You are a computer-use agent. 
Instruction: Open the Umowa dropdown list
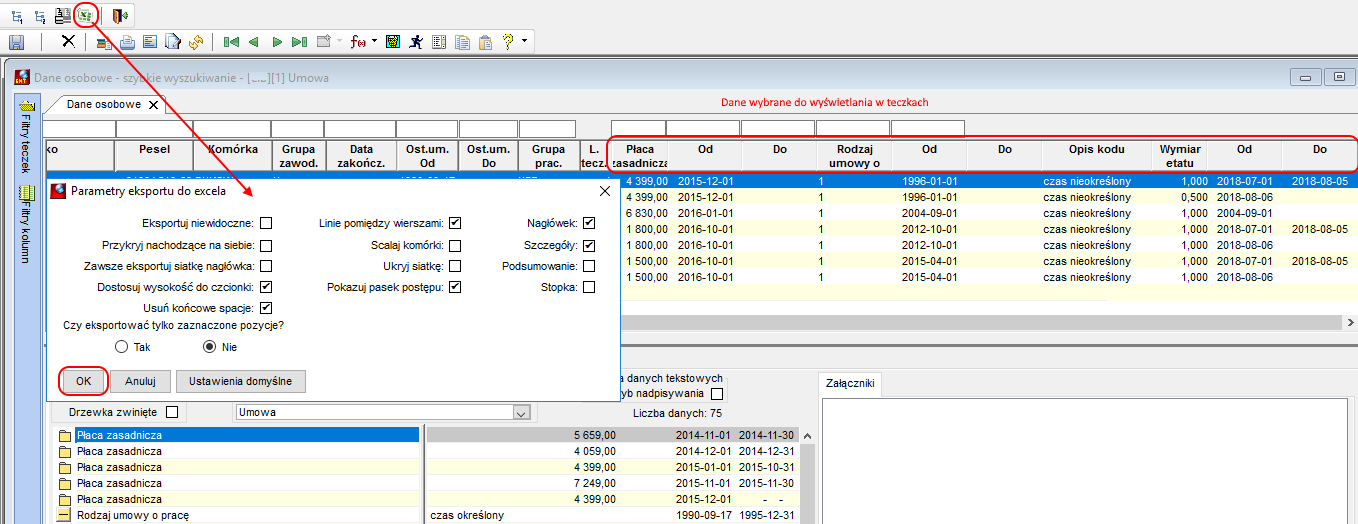click(x=520, y=412)
